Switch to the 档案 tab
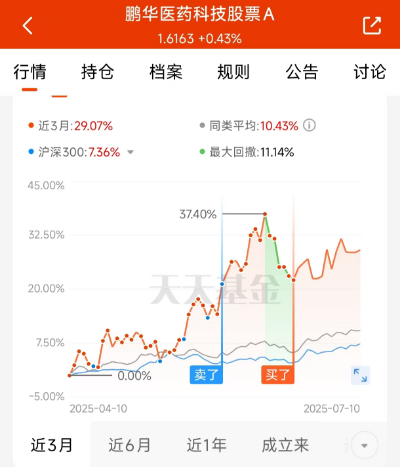The image size is (402, 472). 166,72
